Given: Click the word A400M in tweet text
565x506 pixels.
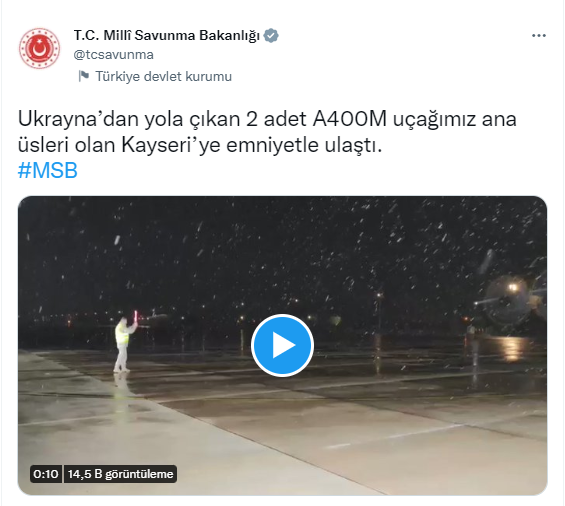Looking at the screenshot, I should pos(350,119).
